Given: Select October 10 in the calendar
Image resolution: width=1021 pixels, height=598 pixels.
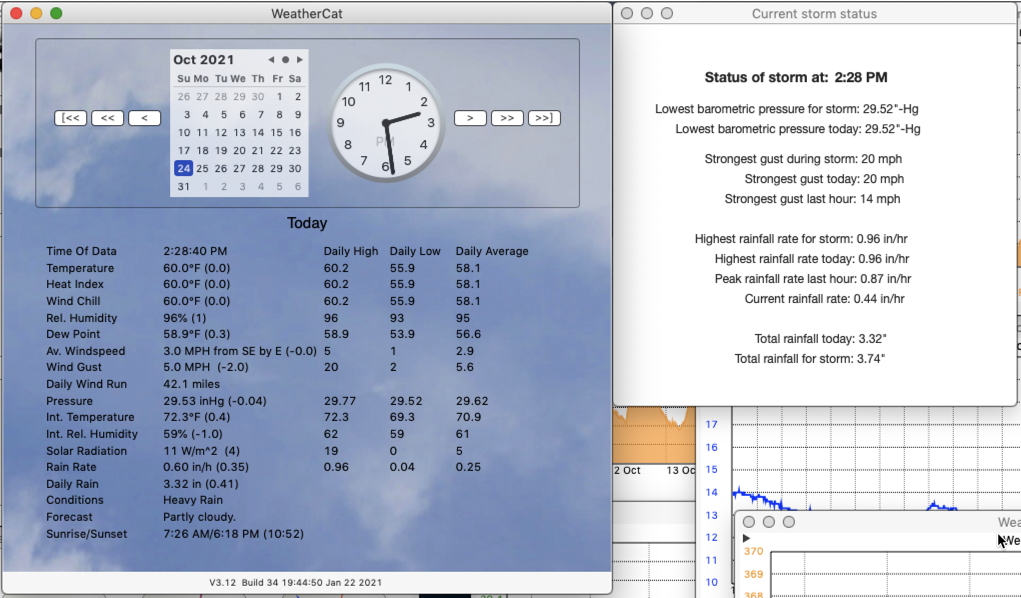Looking at the screenshot, I should point(184,132).
